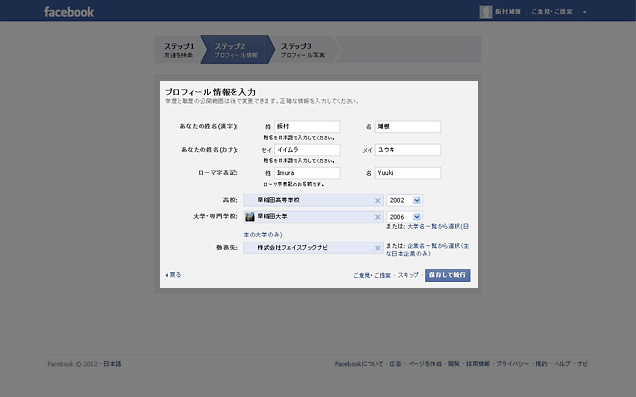Open 大学名一覧から選択 link
This screenshot has height=397, width=636.
(x=438, y=226)
